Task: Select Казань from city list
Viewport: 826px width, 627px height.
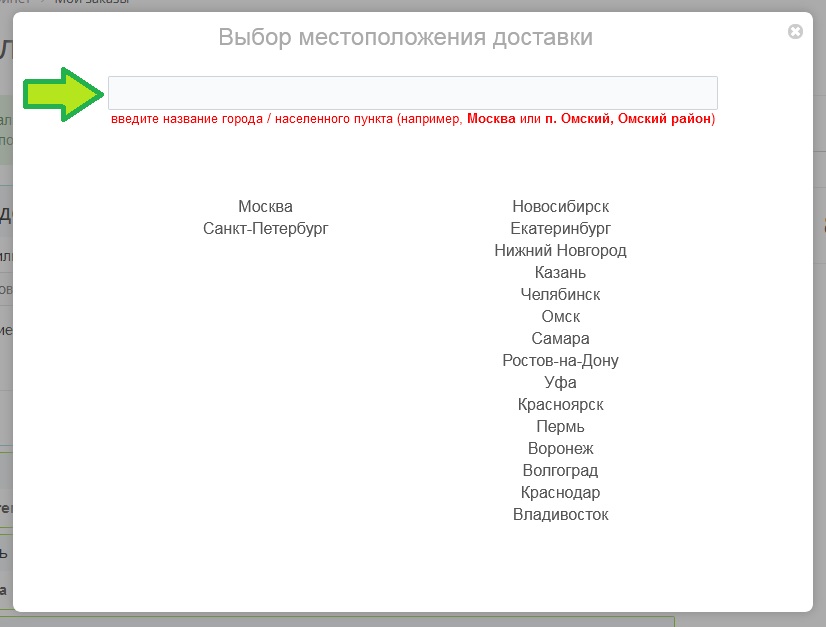Action: (x=560, y=273)
